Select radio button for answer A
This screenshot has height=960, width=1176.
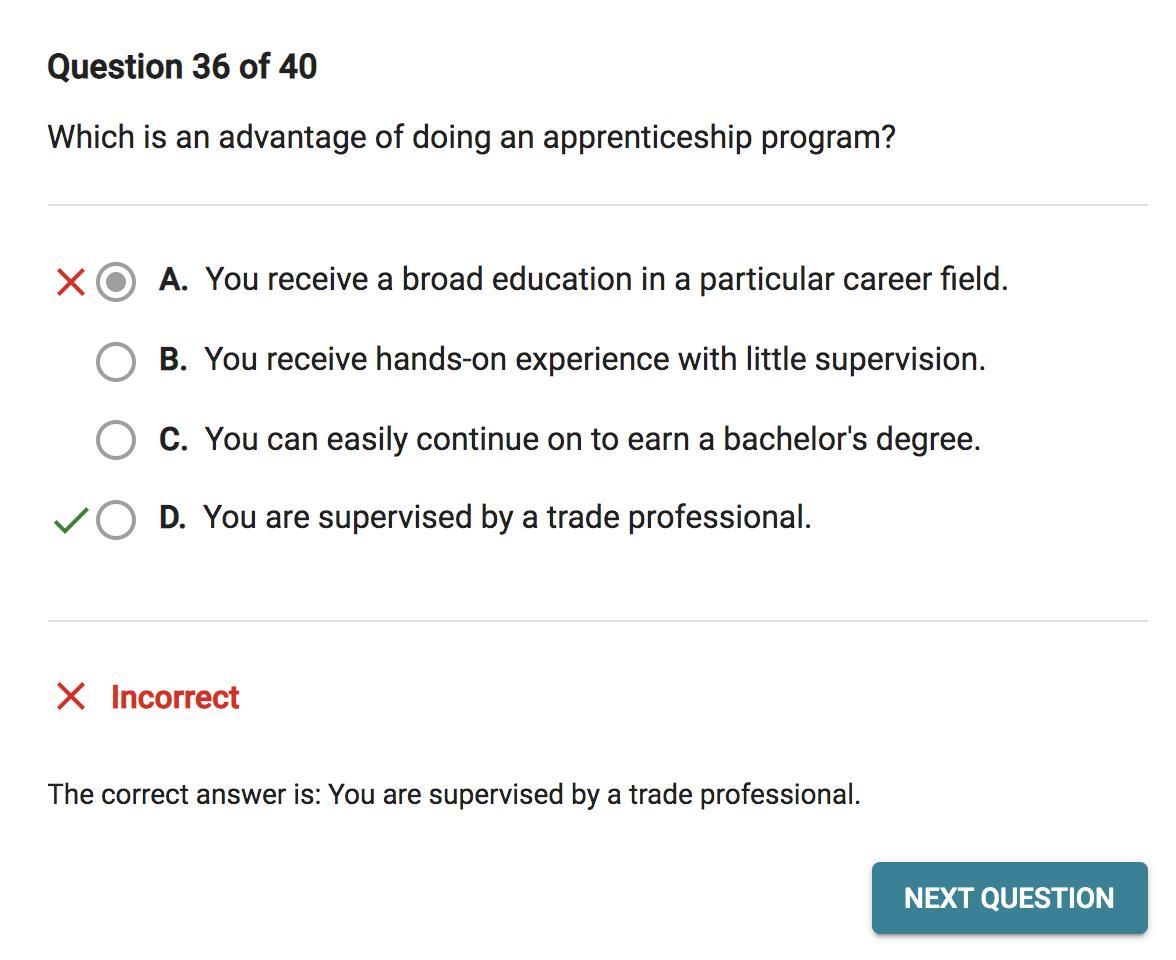coord(116,282)
